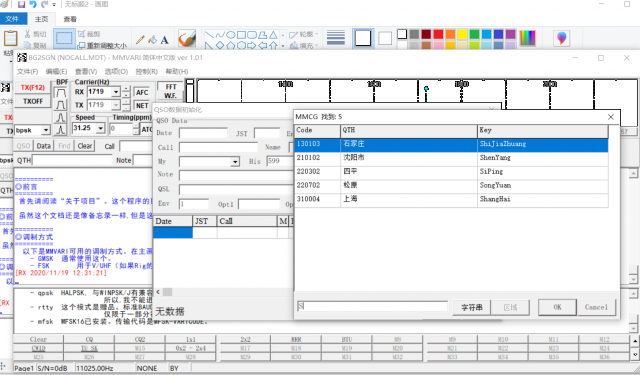Click the CQ macro button

(89, 339)
